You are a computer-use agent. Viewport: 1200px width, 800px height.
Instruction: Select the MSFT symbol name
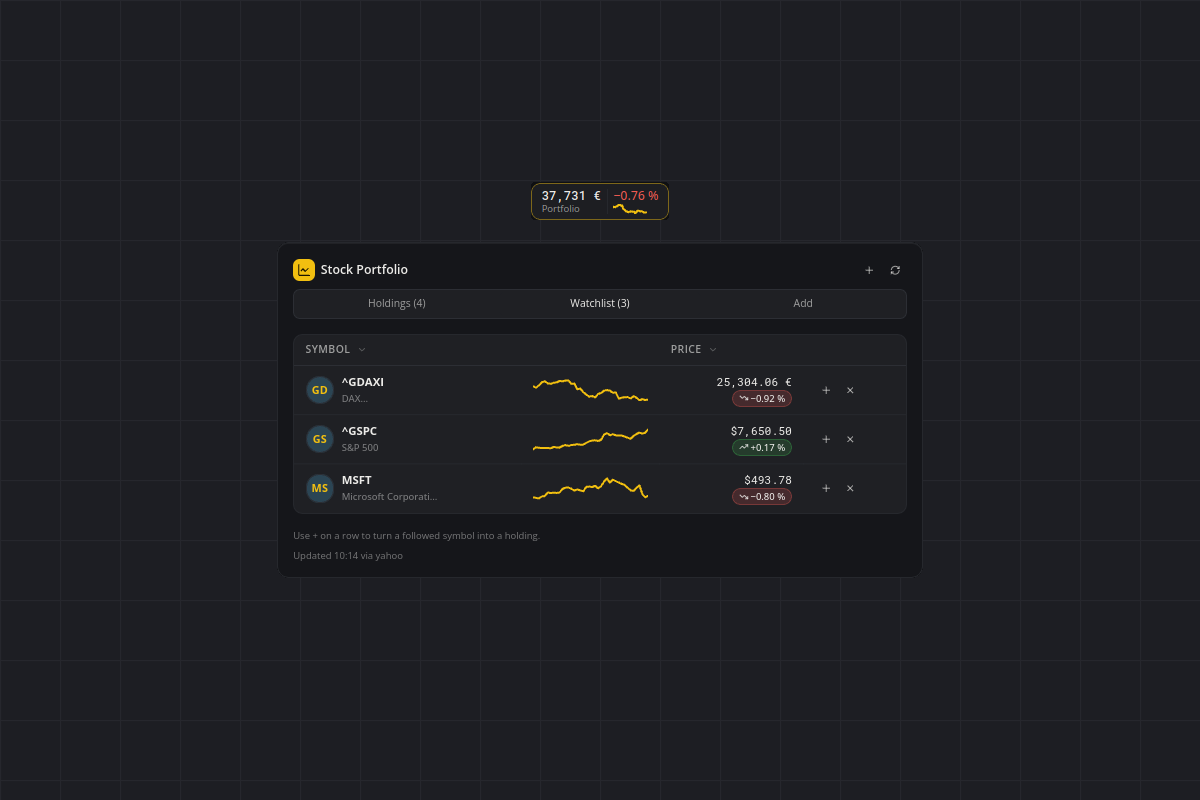point(357,480)
